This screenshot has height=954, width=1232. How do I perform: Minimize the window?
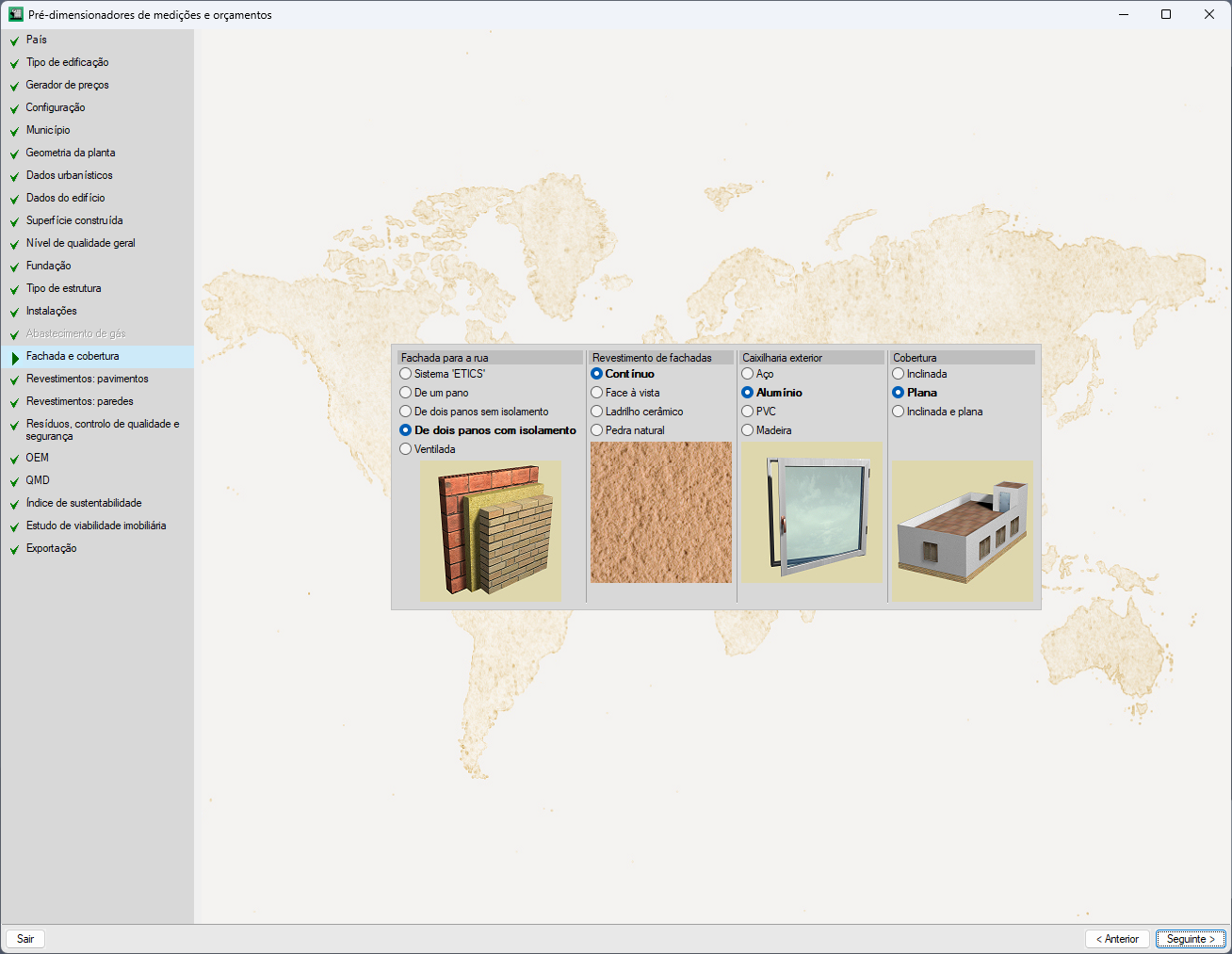[1123, 14]
